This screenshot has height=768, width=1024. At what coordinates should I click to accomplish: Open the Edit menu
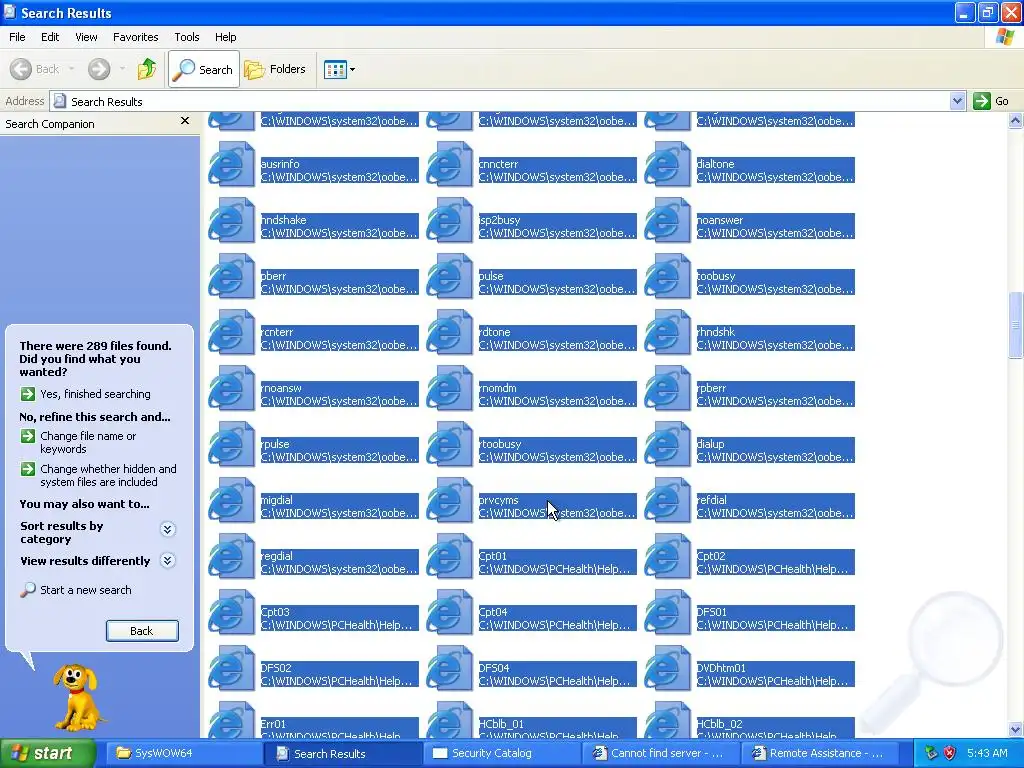point(50,37)
